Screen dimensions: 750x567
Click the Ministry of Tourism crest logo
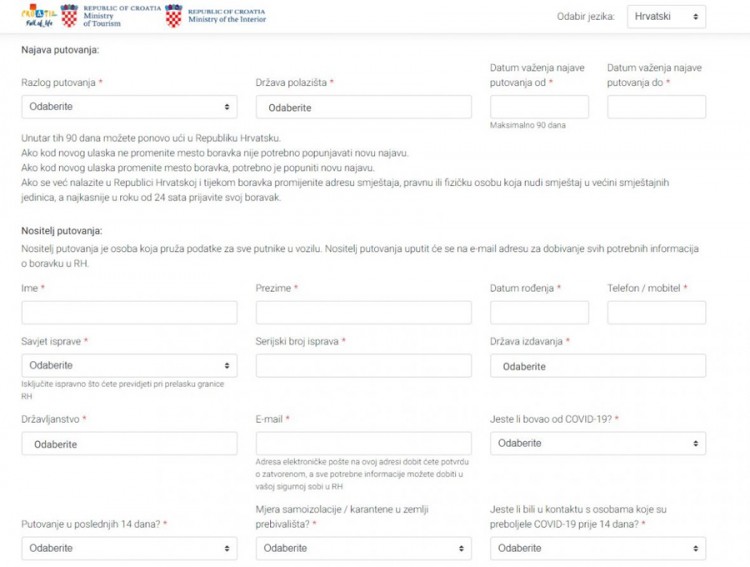[69, 16]
